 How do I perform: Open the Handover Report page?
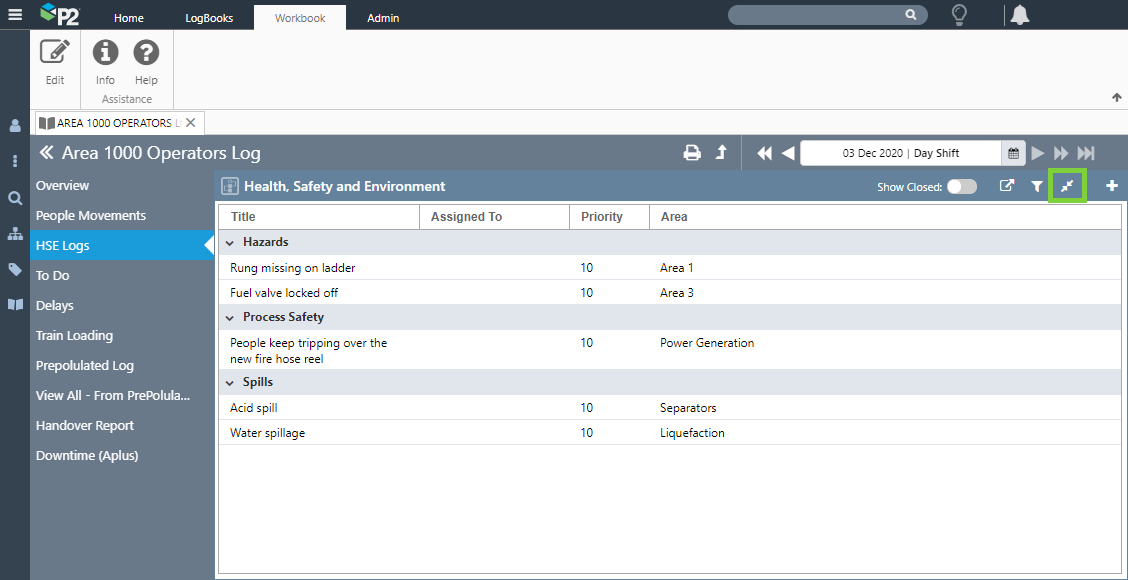point(85,425)
